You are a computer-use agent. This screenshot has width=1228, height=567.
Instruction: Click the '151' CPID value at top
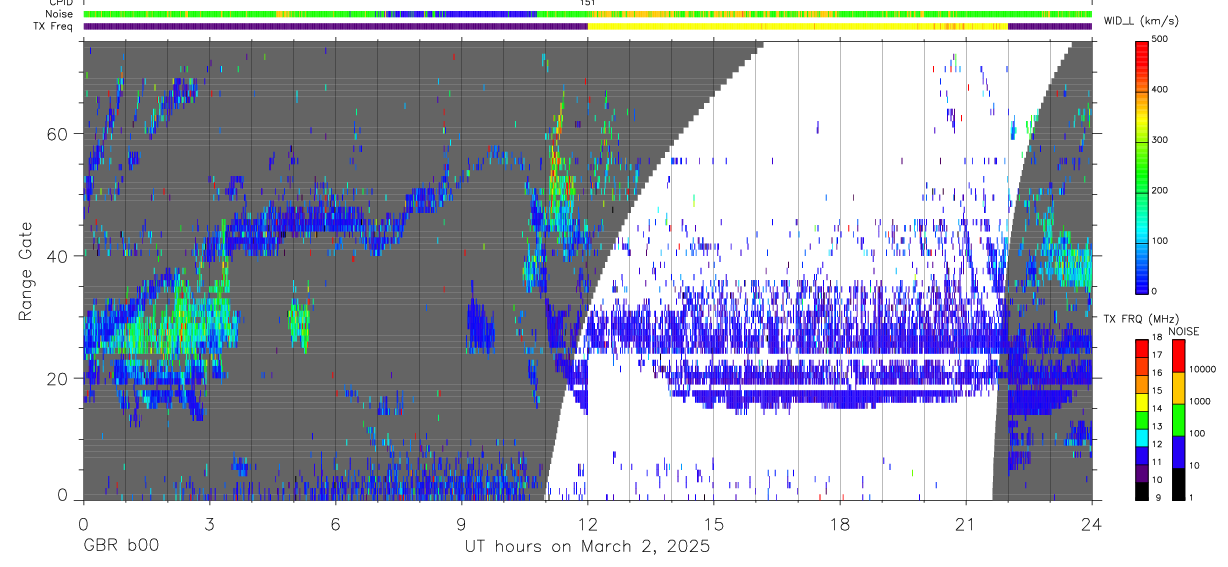(x=587, y=3)
